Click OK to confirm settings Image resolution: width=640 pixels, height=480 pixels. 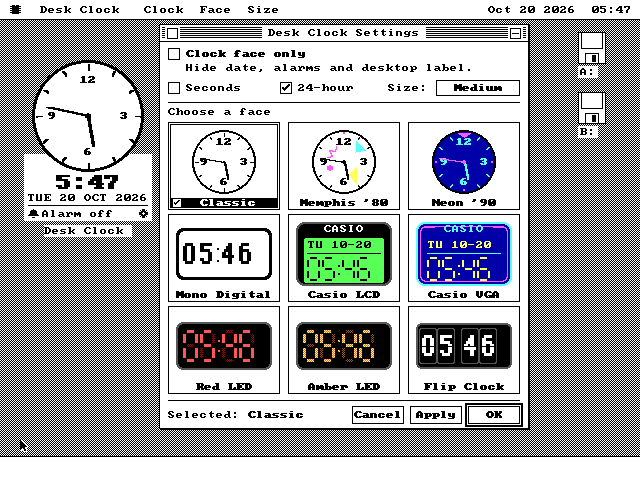tap(494, 415)
